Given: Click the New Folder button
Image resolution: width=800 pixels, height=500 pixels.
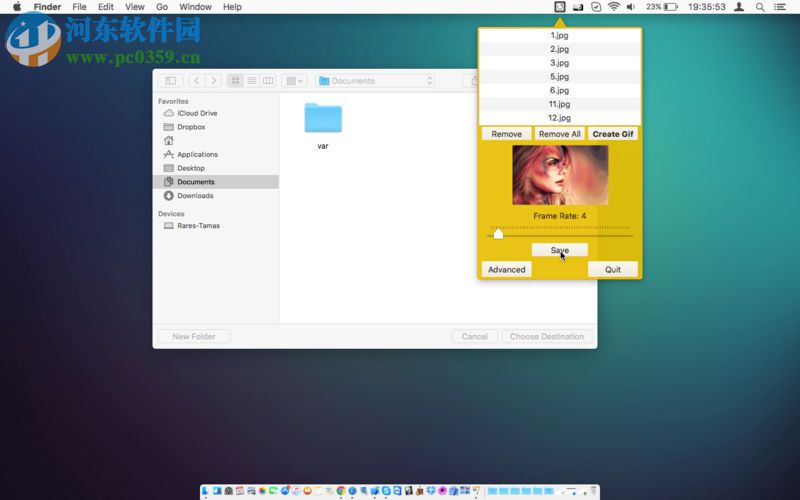Looking at the screenshot, I should coord(194,336).
